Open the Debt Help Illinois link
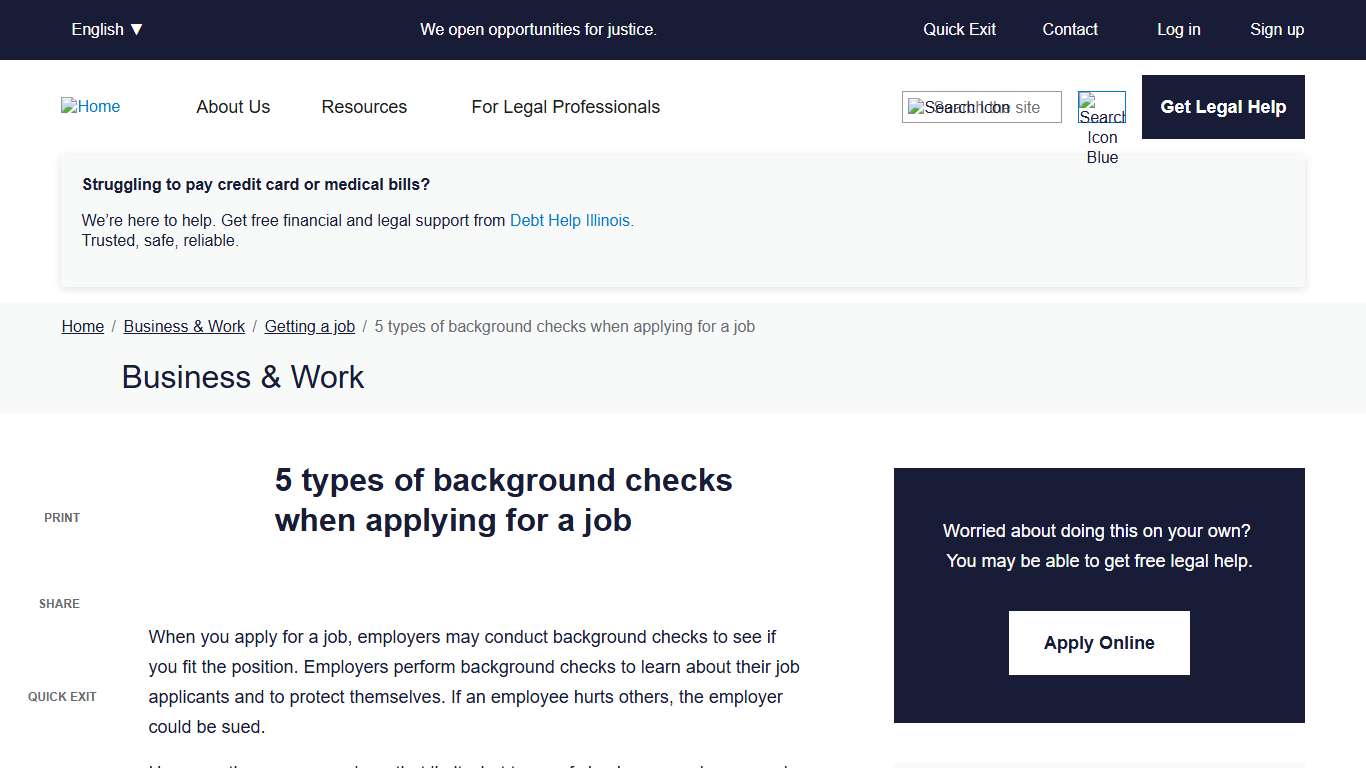The image size is (1366, 768). pos(570,220)
